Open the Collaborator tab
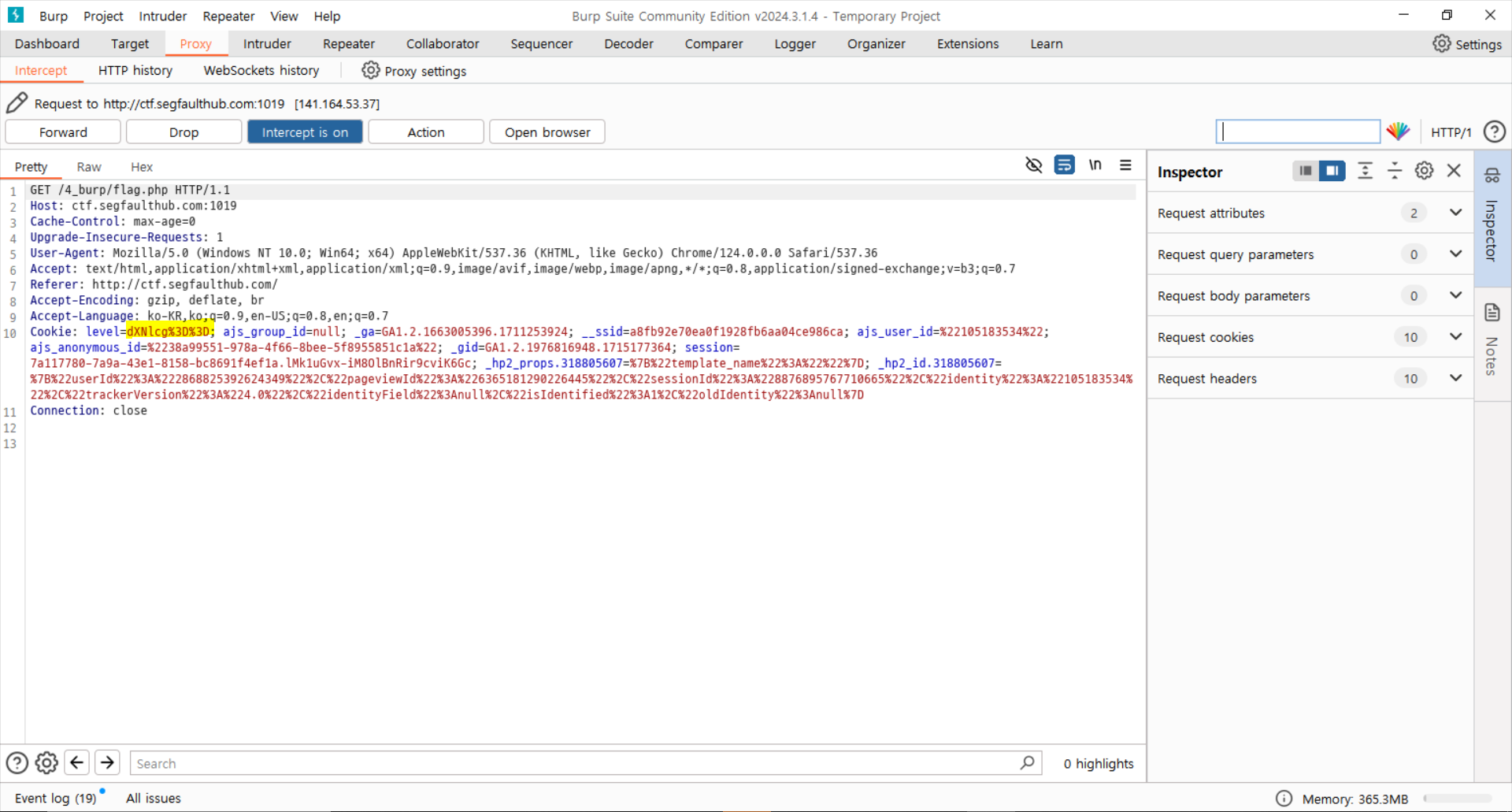 point(443,43)
